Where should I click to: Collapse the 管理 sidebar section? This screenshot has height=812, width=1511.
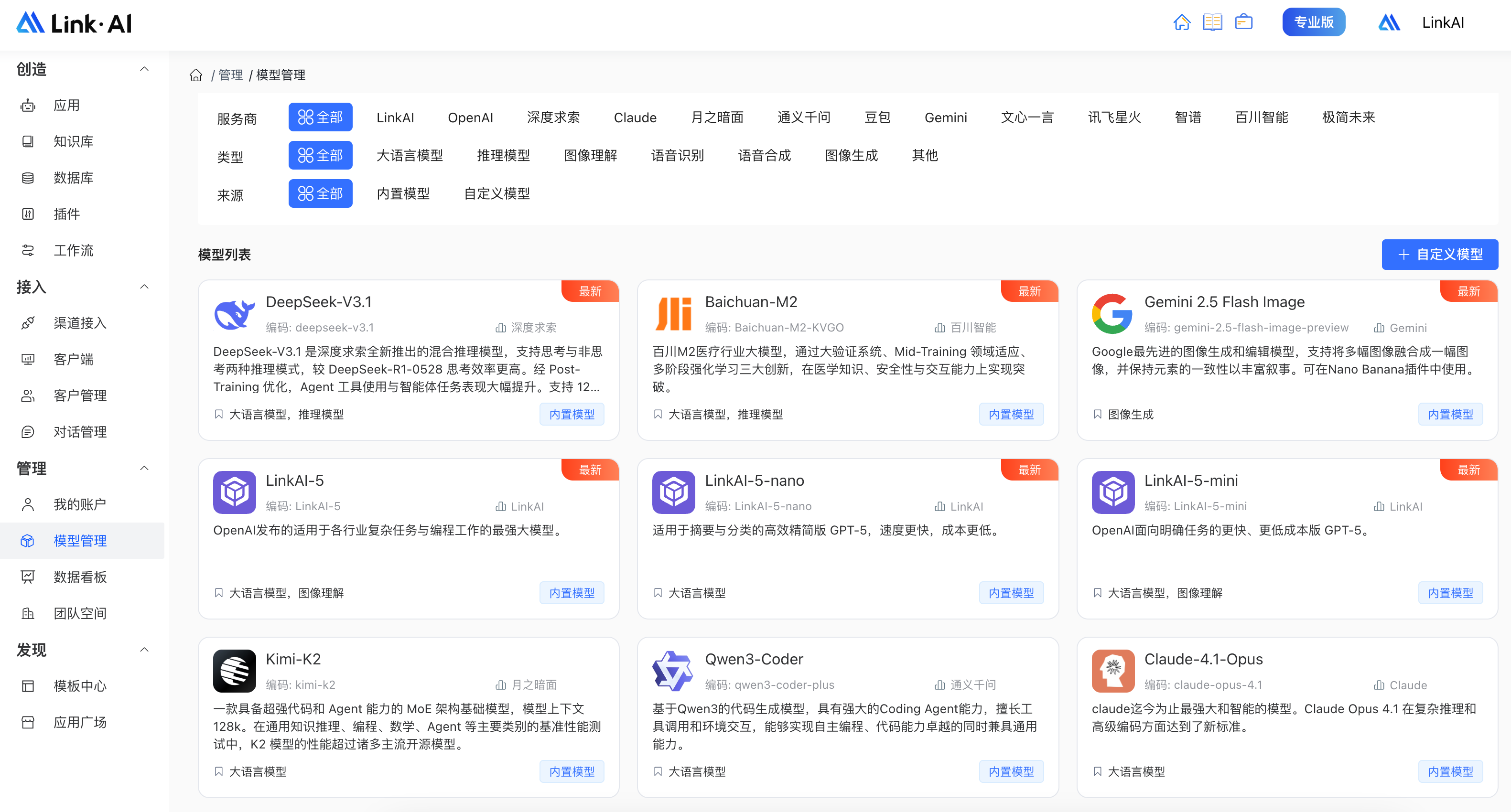coord(144,468)
